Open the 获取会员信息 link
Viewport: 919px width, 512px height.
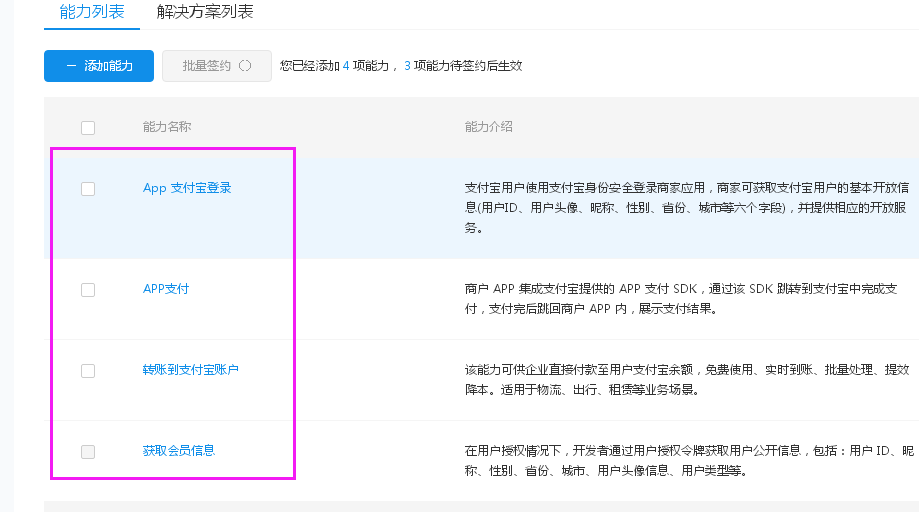pos(179,450)
